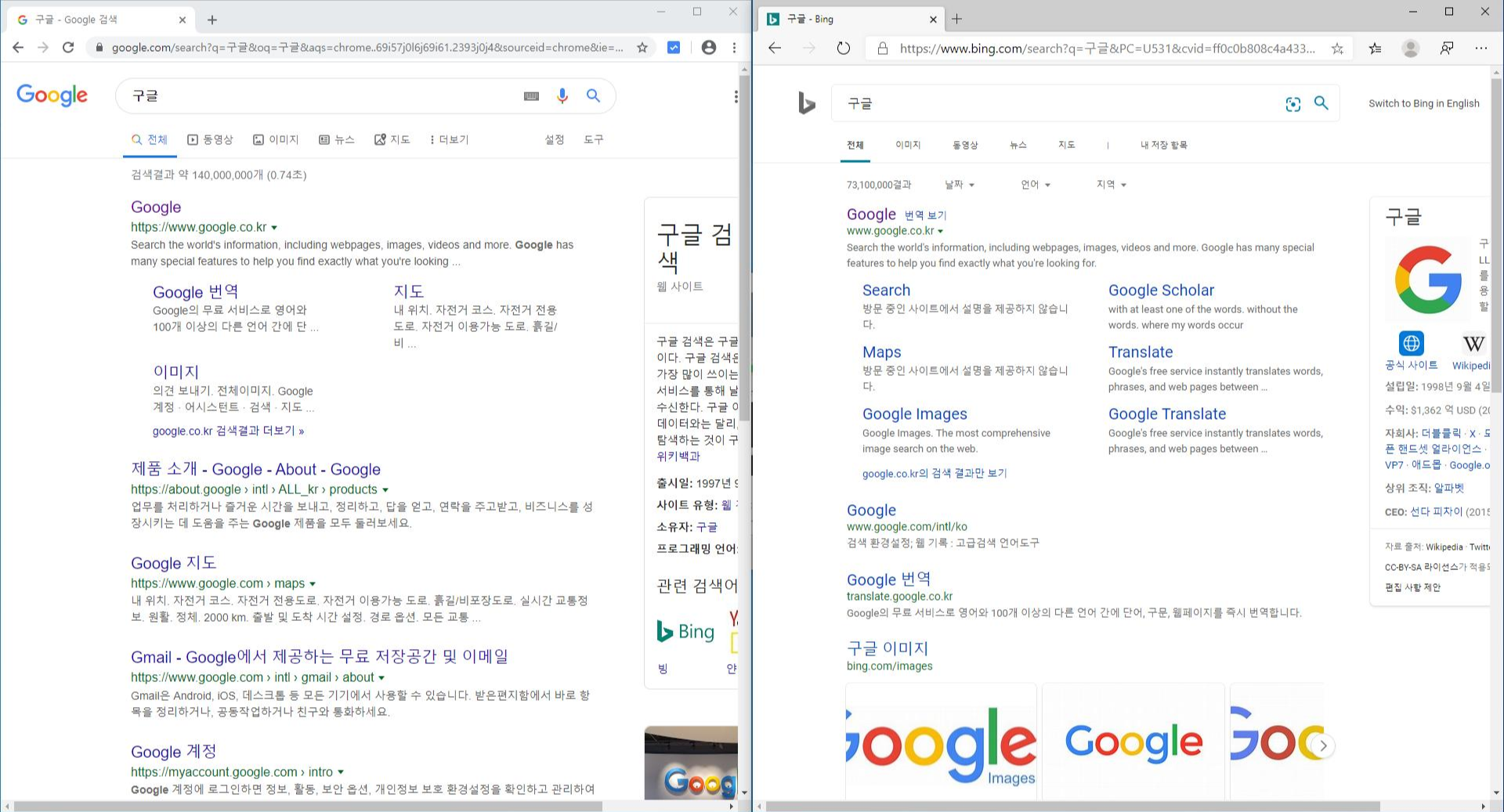Image resolution: width=1504 pixels, height=812 pixels.
Task: Open the blue checkmark extension in Chrome
Action: click(x=674, y=48)
